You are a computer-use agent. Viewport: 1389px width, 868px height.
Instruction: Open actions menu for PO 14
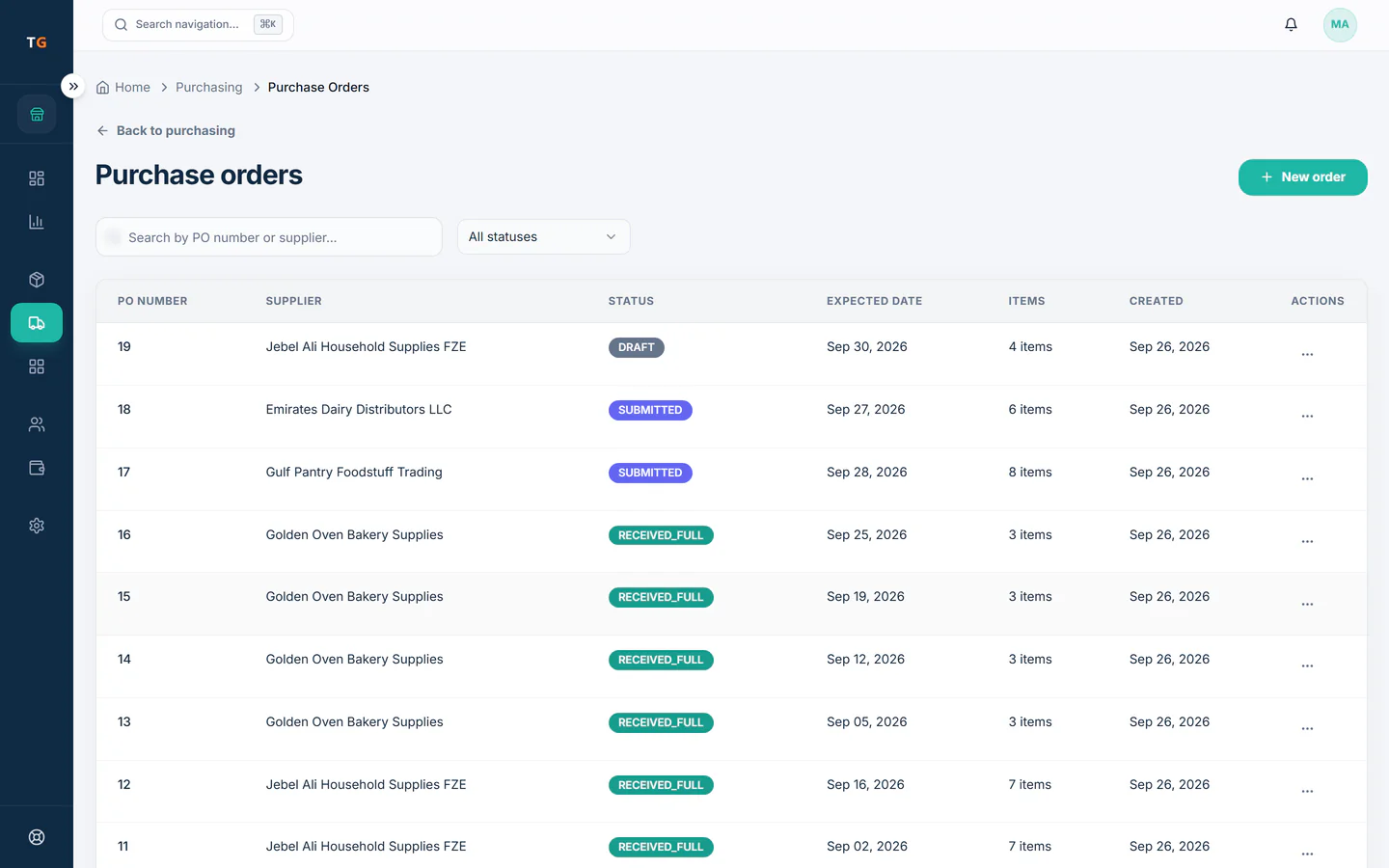[1307, 666]
